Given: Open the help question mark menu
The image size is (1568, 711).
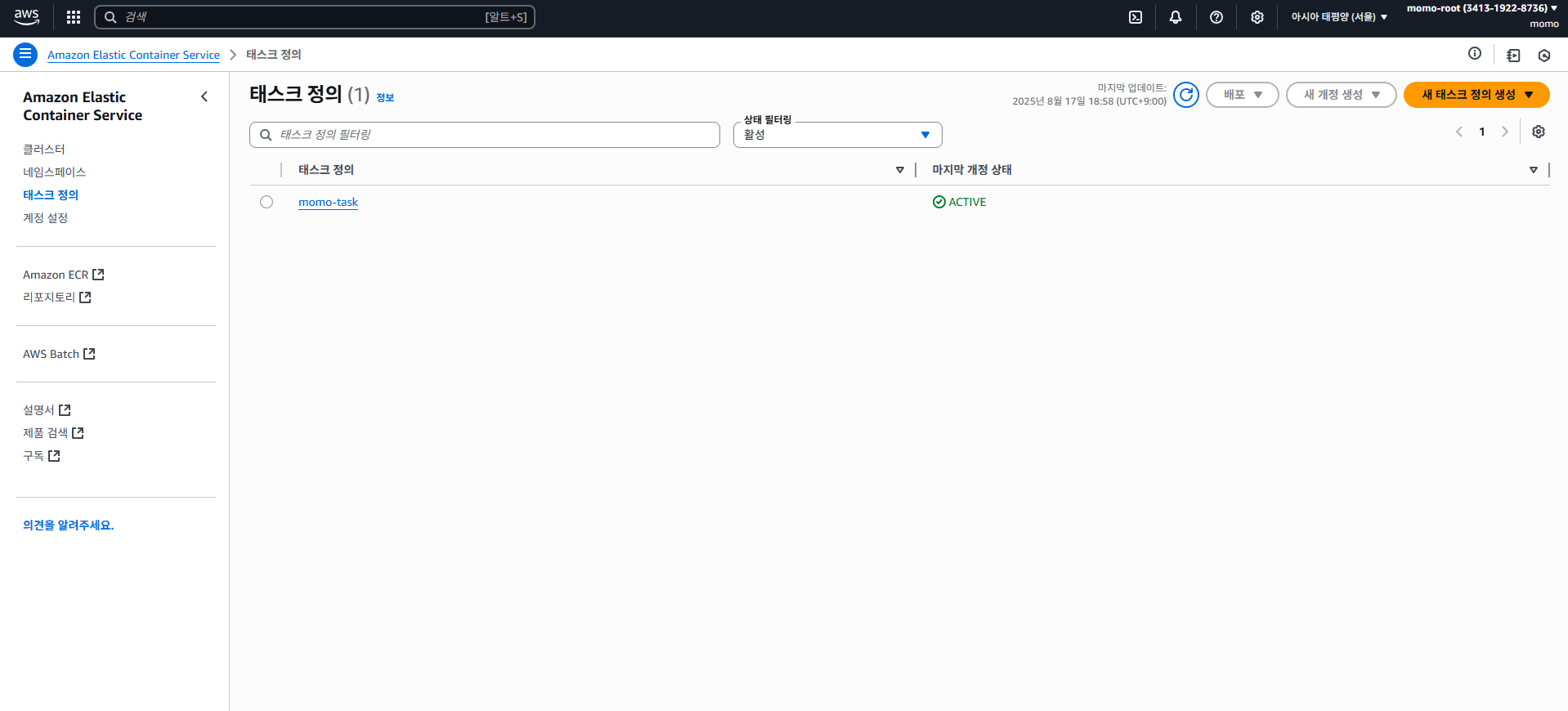Looking at the screenshot, I should (1216, 17).
